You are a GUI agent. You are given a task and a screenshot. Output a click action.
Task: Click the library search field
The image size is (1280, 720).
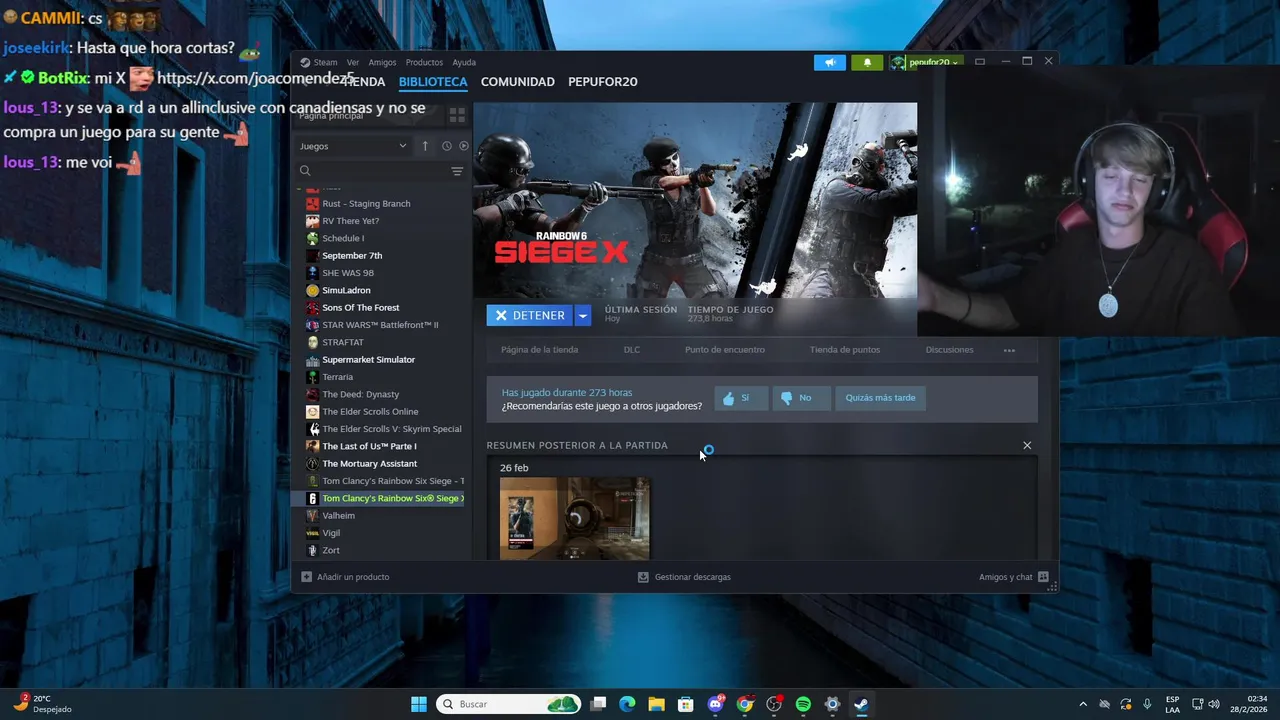click(370, 171)
